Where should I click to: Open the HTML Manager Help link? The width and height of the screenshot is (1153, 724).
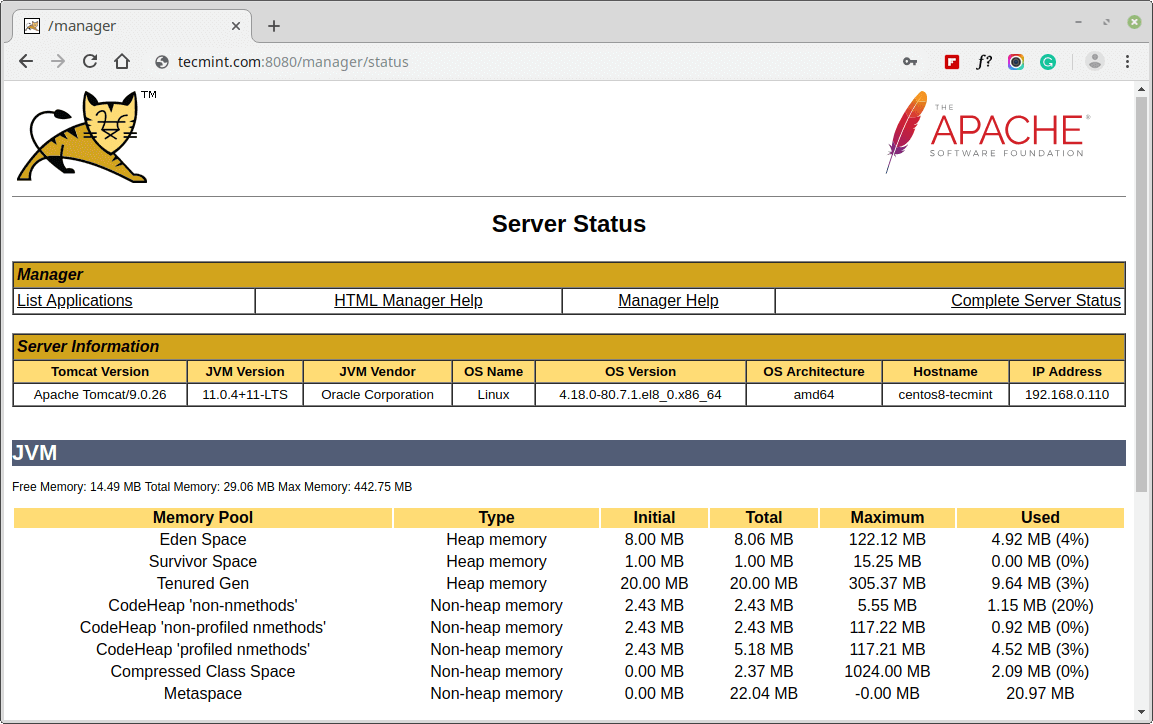pyautogui.click(x=408, y=301)
